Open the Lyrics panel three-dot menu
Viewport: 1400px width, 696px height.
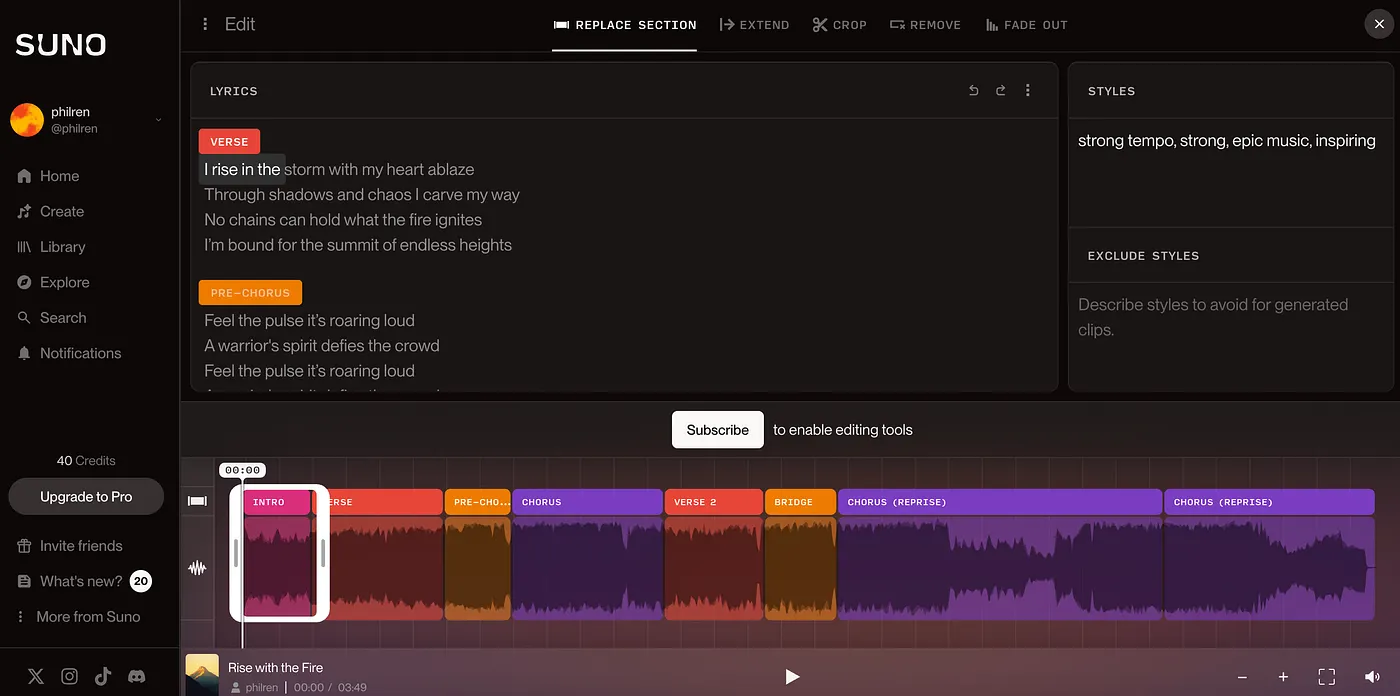(1027, 91)
